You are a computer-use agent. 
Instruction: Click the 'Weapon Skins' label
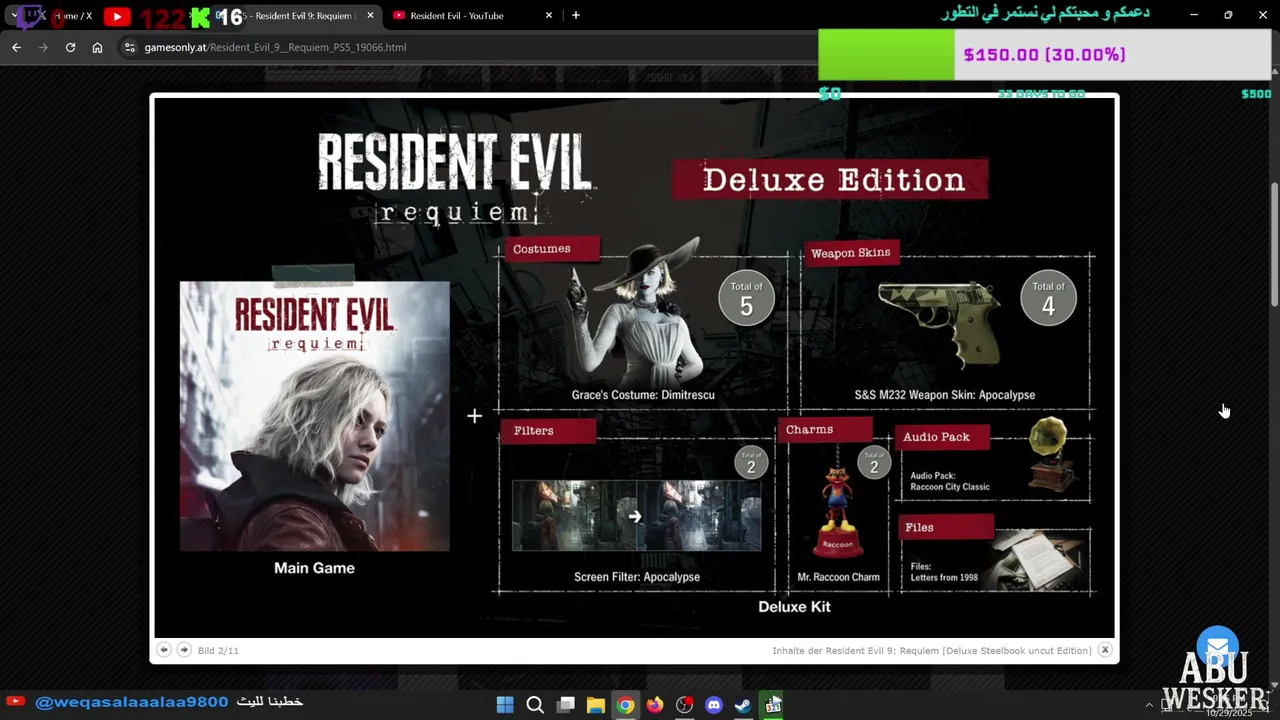850,253
